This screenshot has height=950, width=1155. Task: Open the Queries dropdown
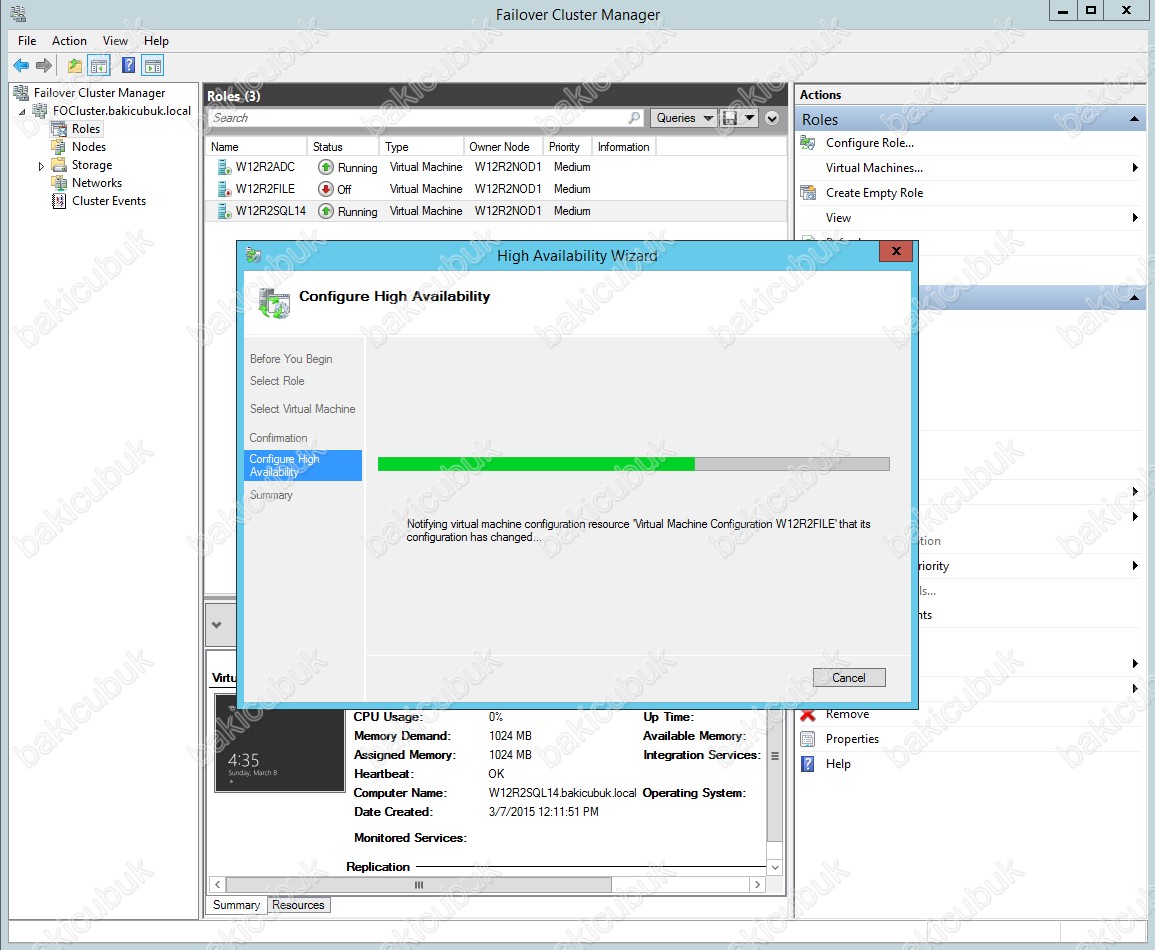683,118
